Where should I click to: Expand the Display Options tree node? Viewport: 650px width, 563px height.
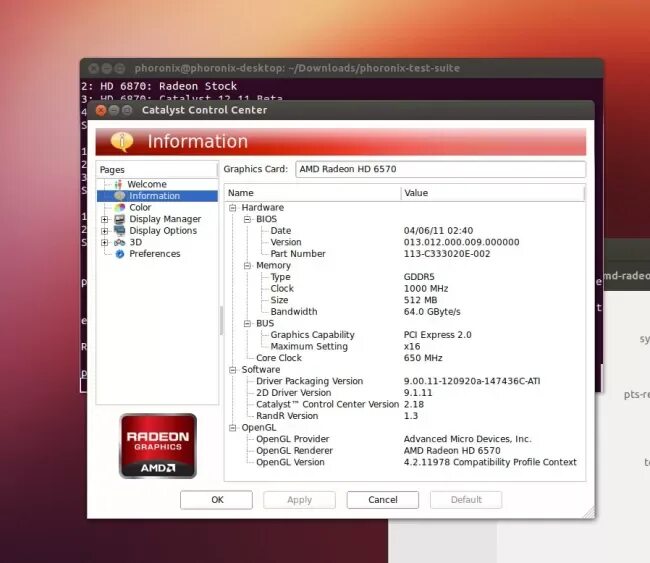click(x=105, y=231)
